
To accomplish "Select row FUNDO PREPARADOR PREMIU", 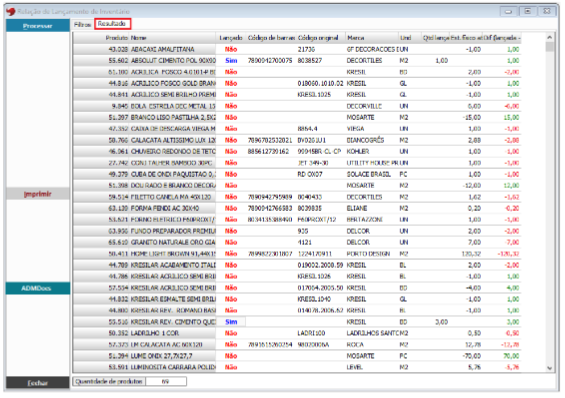I will click(x=297, y=231).
